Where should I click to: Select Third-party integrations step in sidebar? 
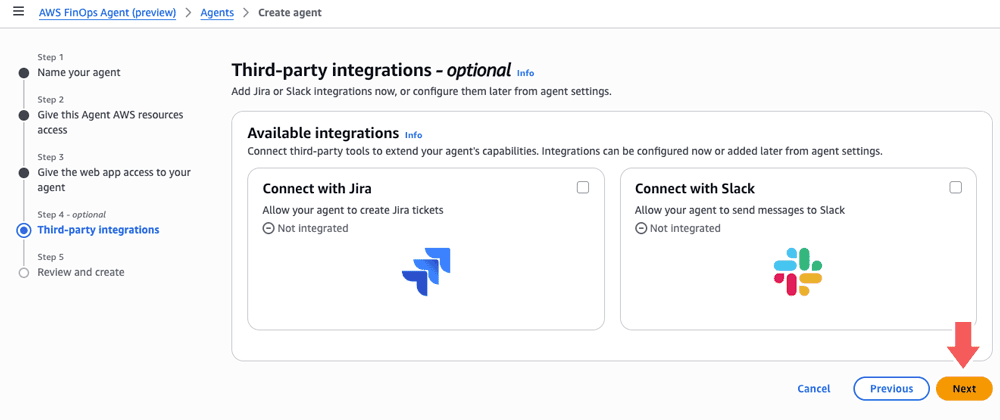[98, 229]
